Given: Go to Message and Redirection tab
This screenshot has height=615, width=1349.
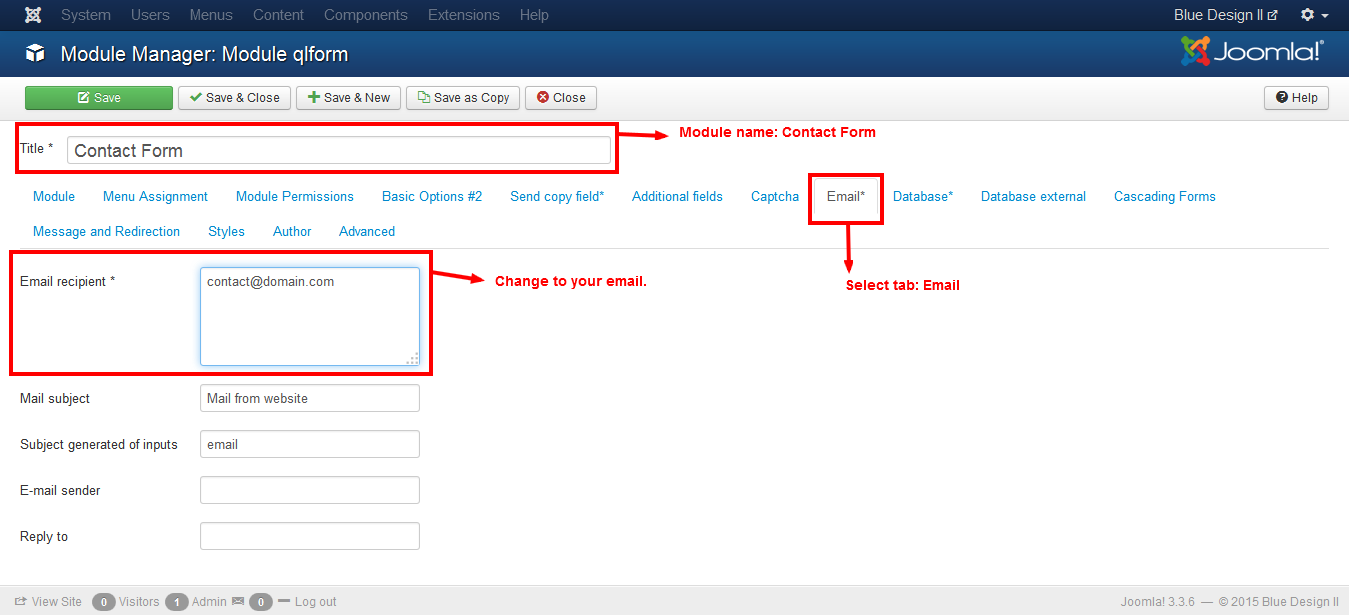Looking at the screenshot, I should click(106, 232).
